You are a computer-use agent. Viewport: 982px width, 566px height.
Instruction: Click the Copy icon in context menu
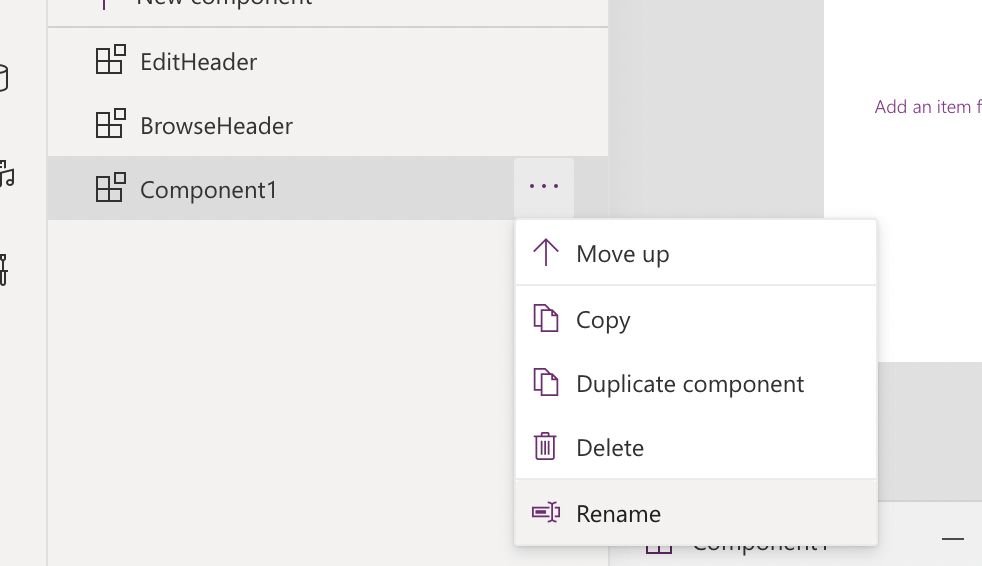coord(545,319)
